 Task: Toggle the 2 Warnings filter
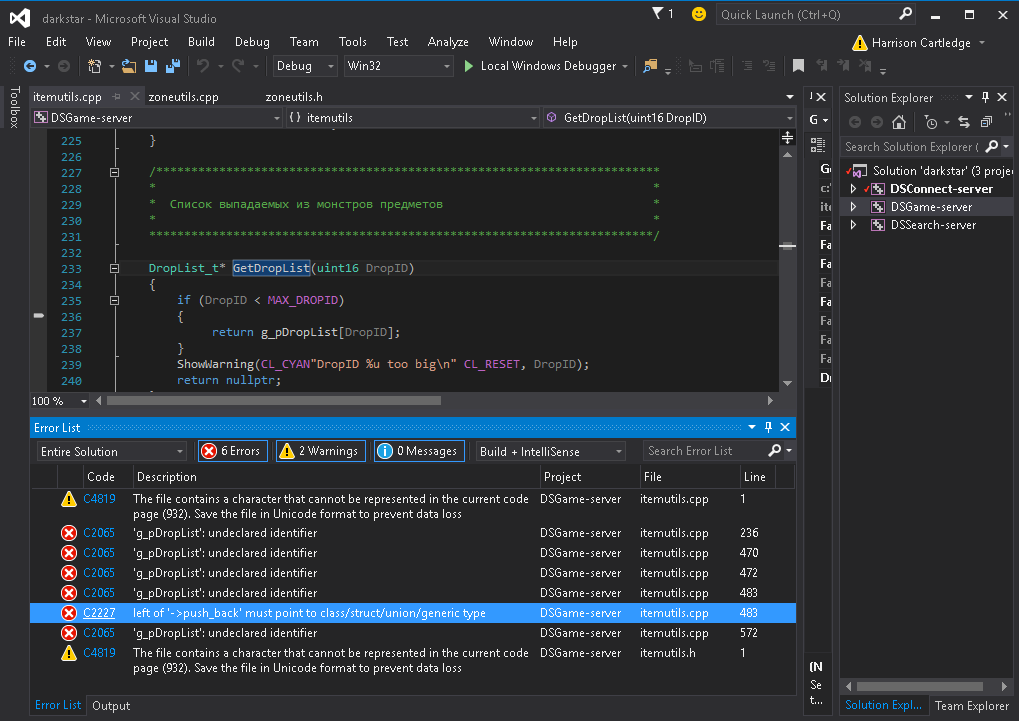click(320, 451)
